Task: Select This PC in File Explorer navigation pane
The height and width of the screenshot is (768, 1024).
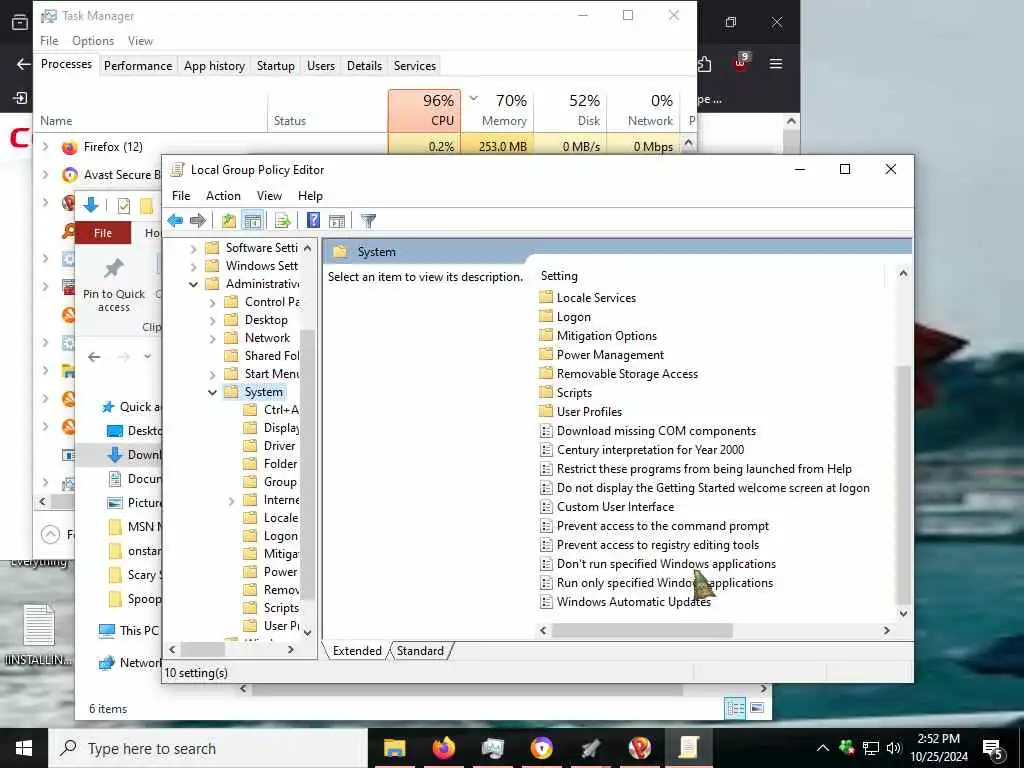Action: point(129,631)
